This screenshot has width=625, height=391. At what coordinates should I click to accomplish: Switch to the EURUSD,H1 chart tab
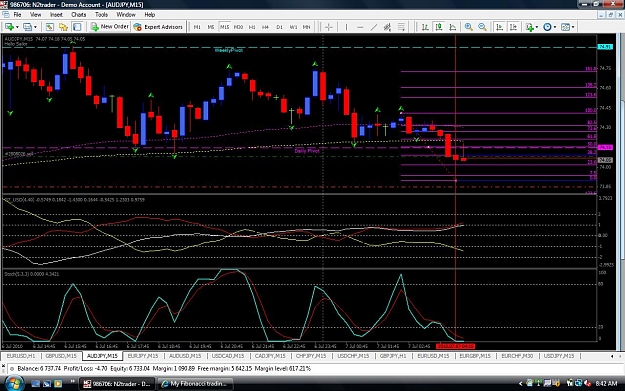coord(21,356)
